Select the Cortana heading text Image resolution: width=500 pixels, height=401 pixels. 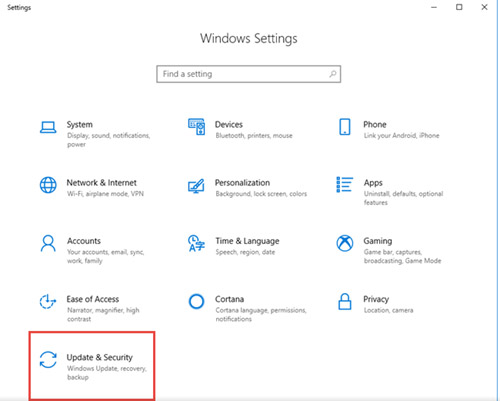coord(229,299)
